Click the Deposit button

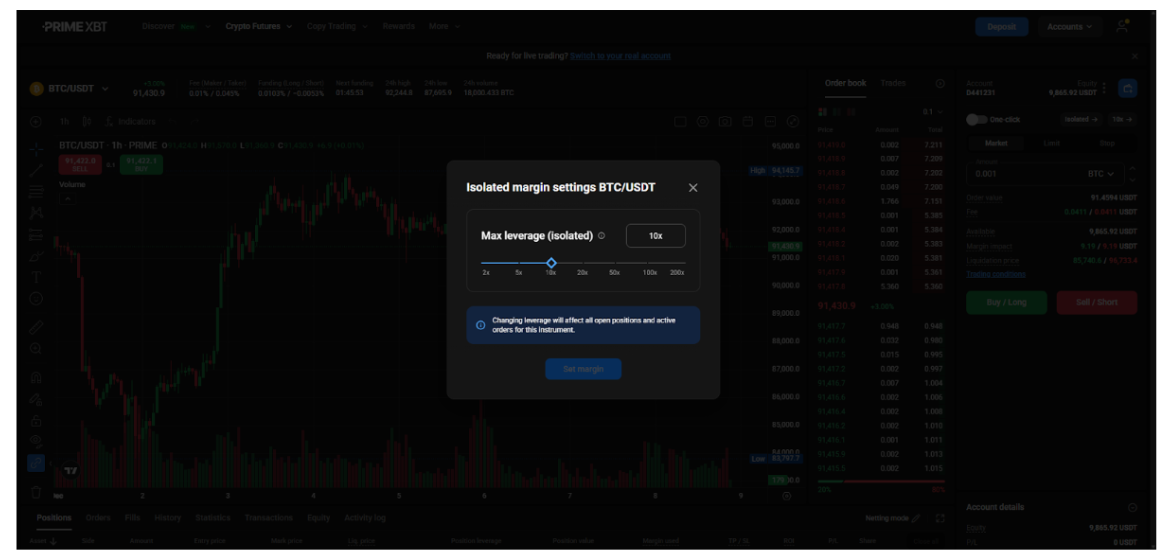(x=1002, y=27)
